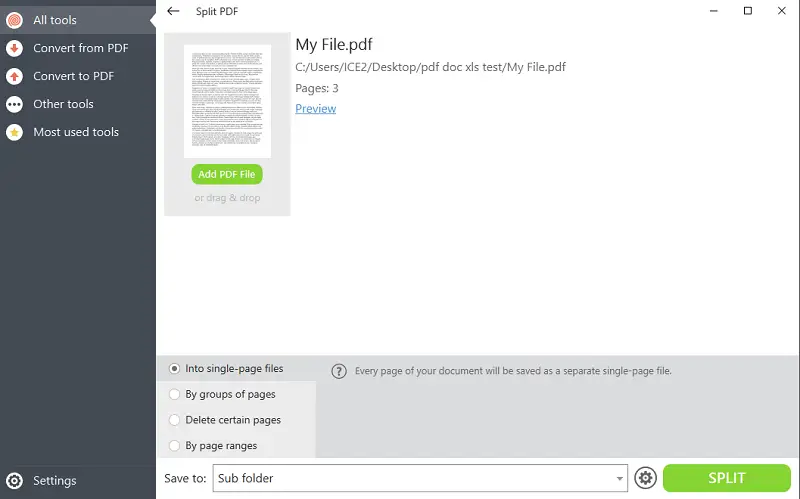The height and width of the screenshot is (499, 800).
Task: Open Other tools menu item
Action: click(x=78, y=104)
